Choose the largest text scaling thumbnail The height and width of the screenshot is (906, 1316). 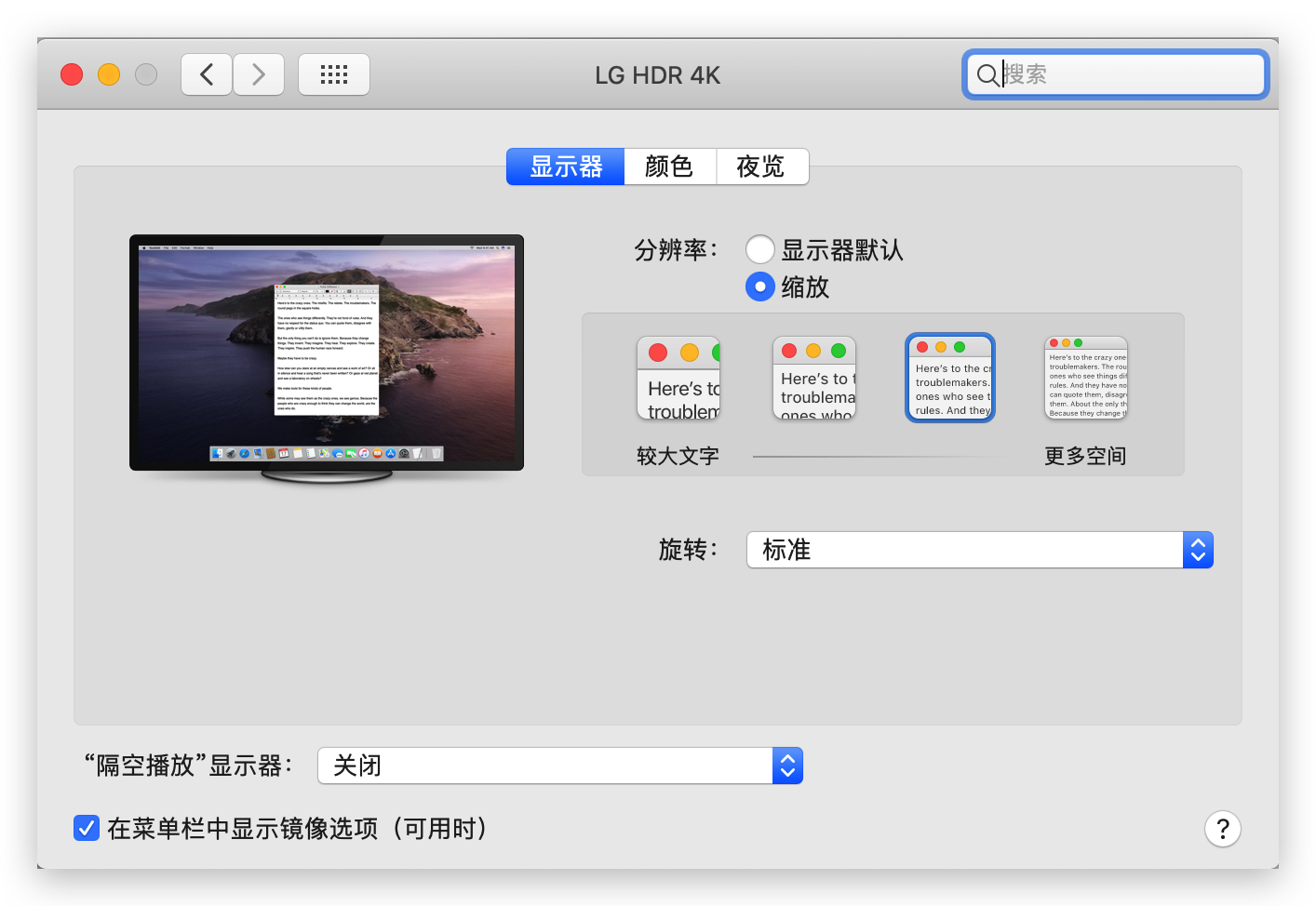click(x=678, y=378)
